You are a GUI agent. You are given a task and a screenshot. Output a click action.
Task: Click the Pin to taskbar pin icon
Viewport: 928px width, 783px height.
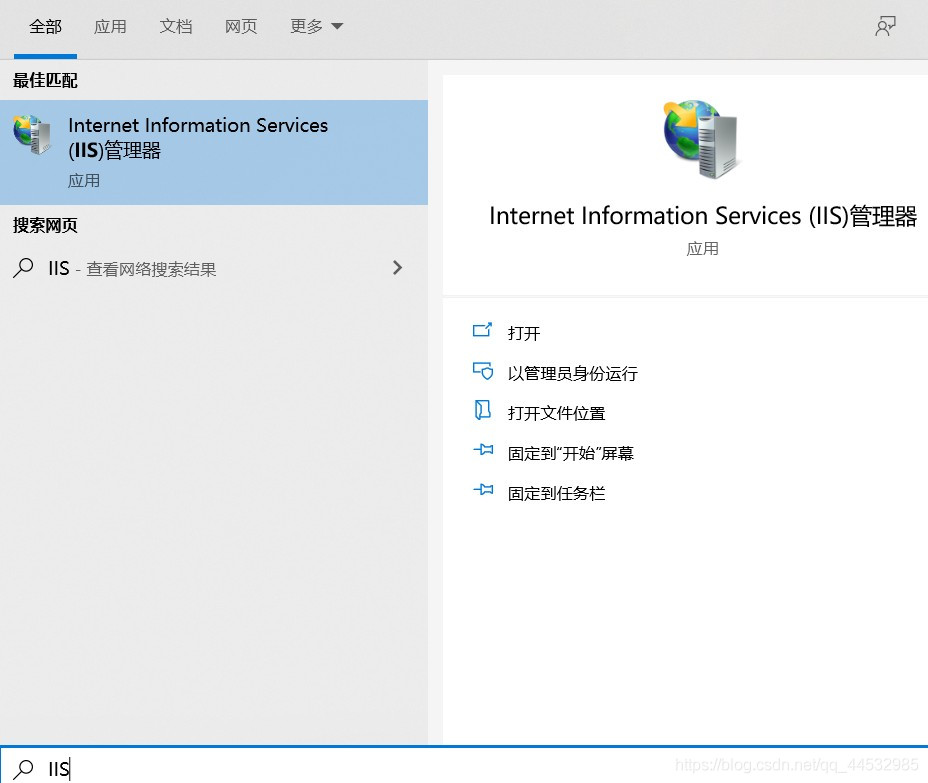coord(483,491)
